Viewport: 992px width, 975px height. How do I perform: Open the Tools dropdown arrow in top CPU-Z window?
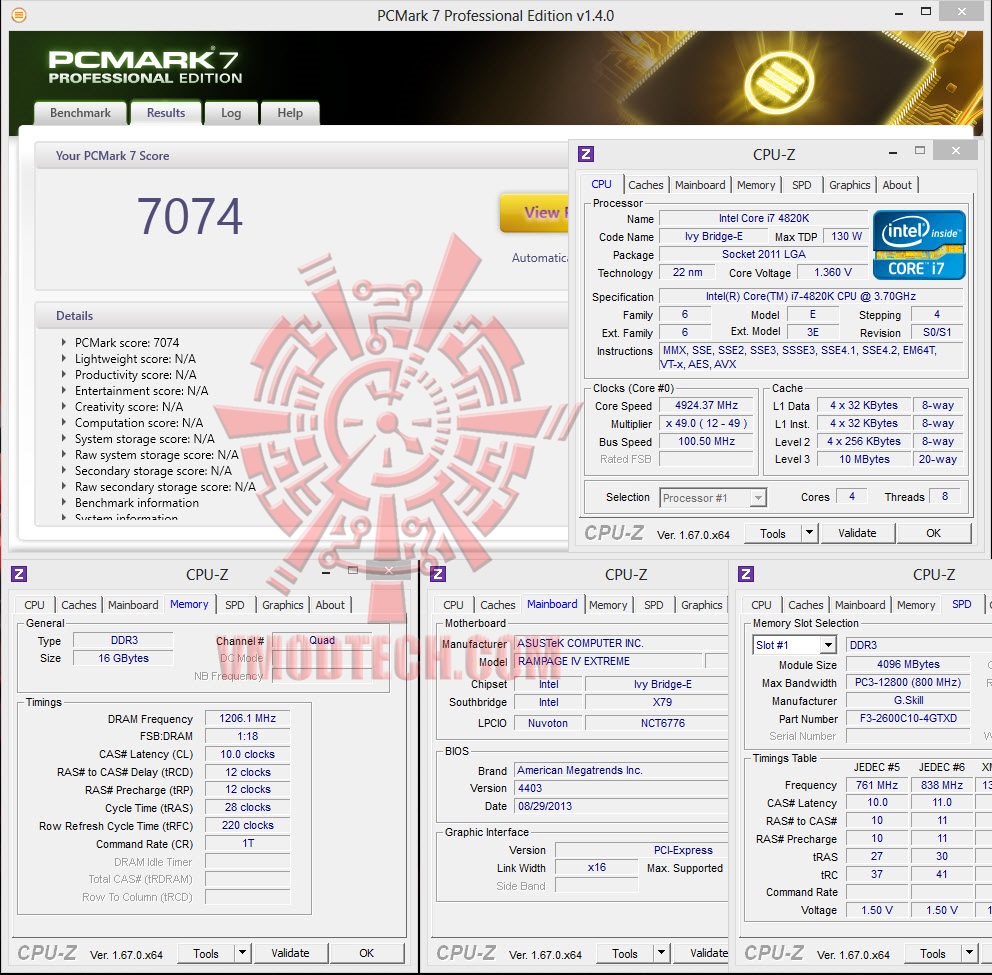pyautogui.click(x=809, y=533)
